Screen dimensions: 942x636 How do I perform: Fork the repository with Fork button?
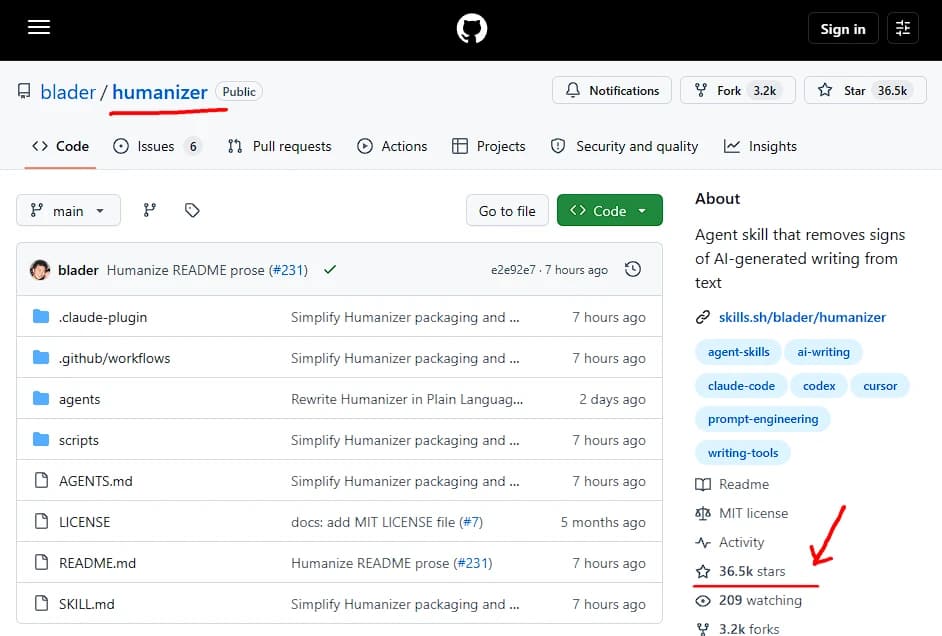click(x=738, y=91)
